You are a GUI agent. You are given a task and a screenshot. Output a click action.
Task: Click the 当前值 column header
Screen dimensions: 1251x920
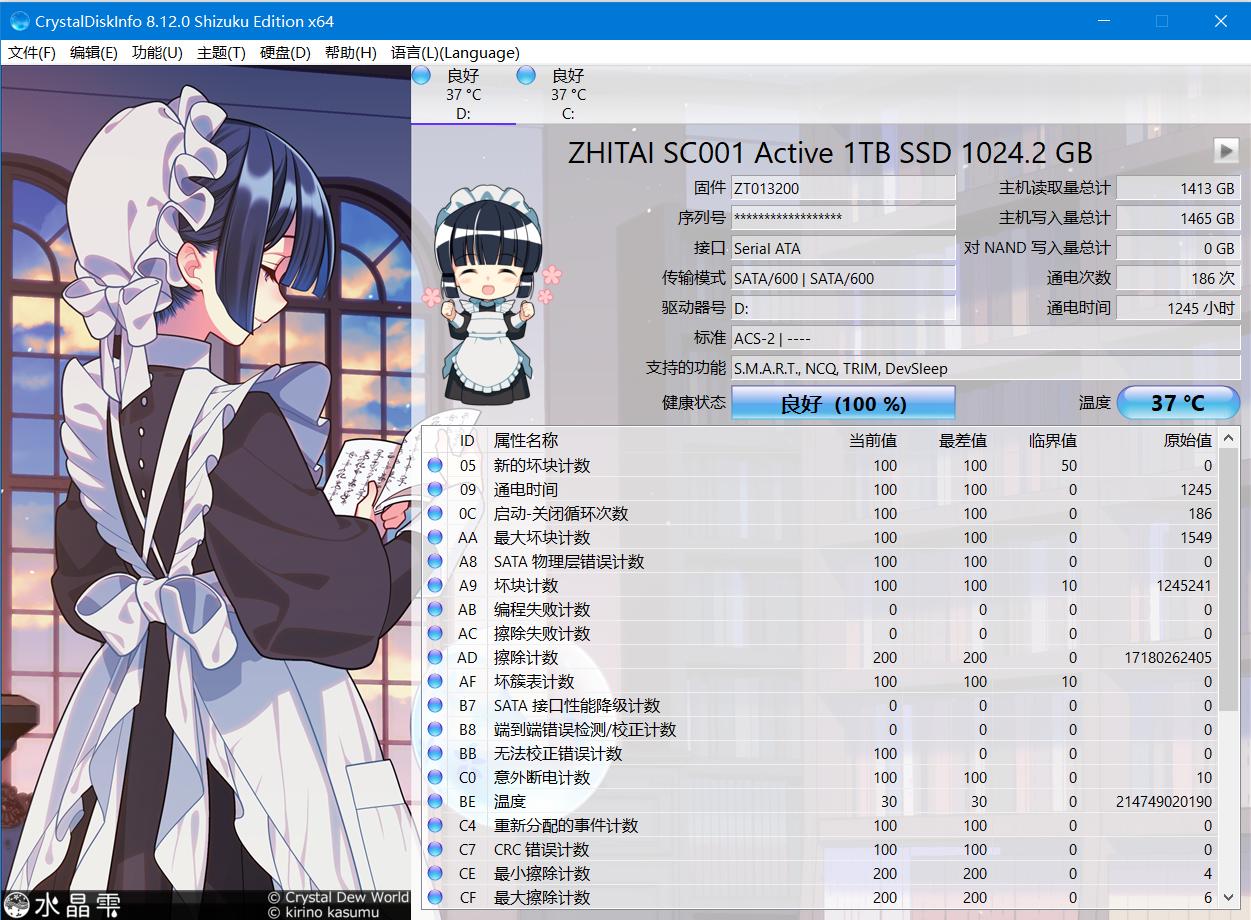coord(873,440)
